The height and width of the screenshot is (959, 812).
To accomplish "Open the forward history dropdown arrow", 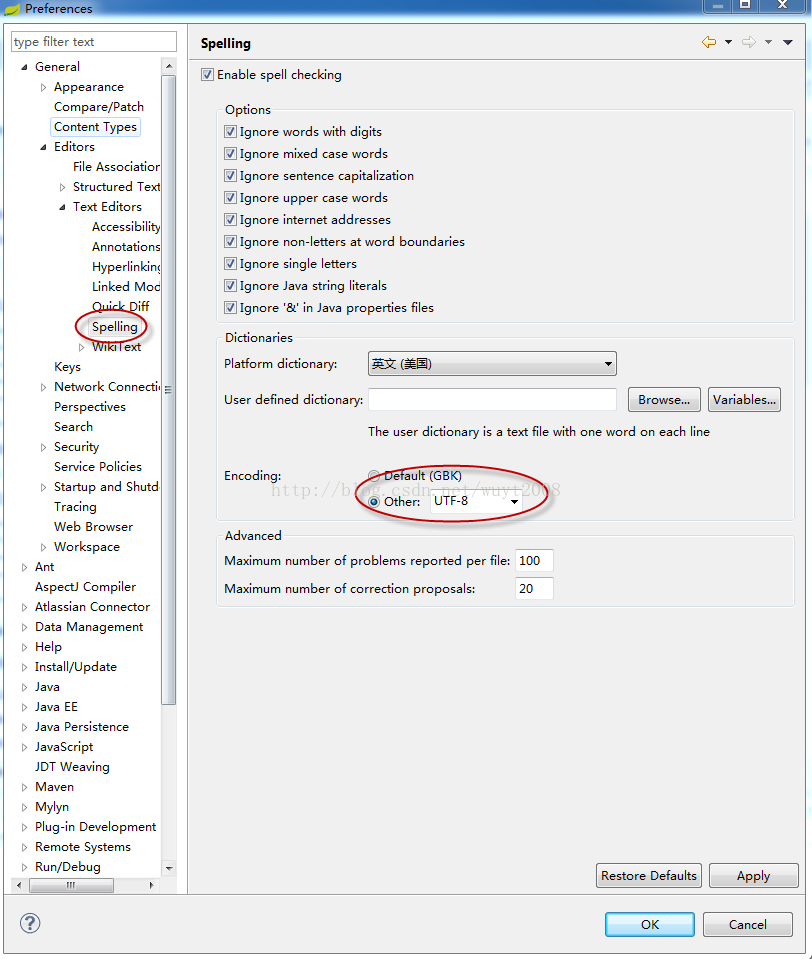I will 769,42.
